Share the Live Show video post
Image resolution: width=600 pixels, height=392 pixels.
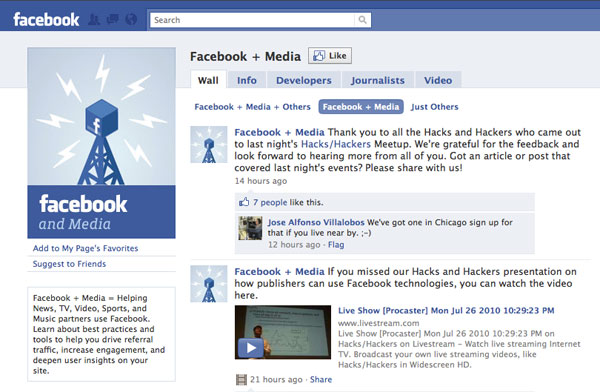[x=321, y=379]
